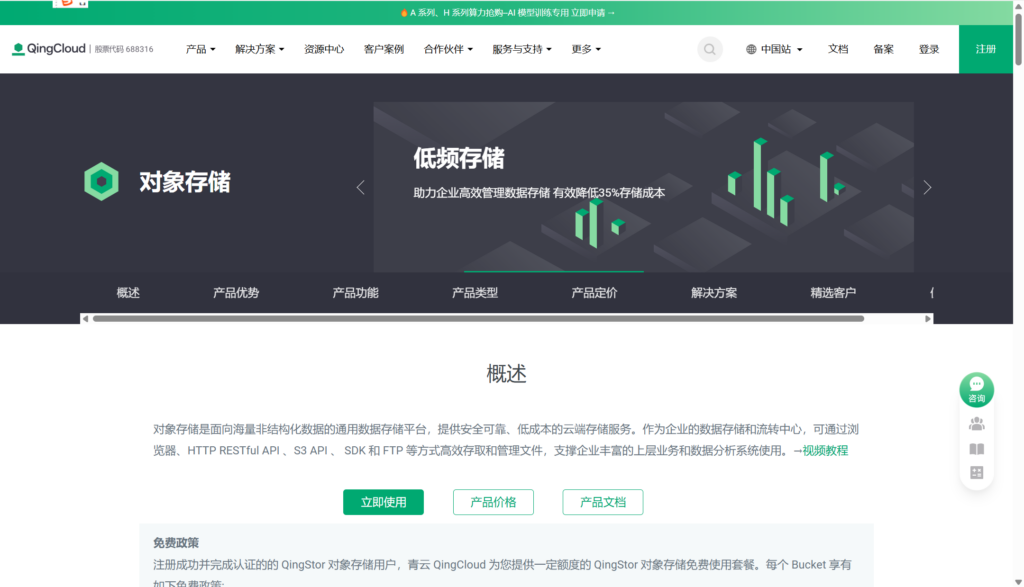Screen dimensions: 1024x587
Task: Click the 对象存储 page title
Action: point(185,182)
